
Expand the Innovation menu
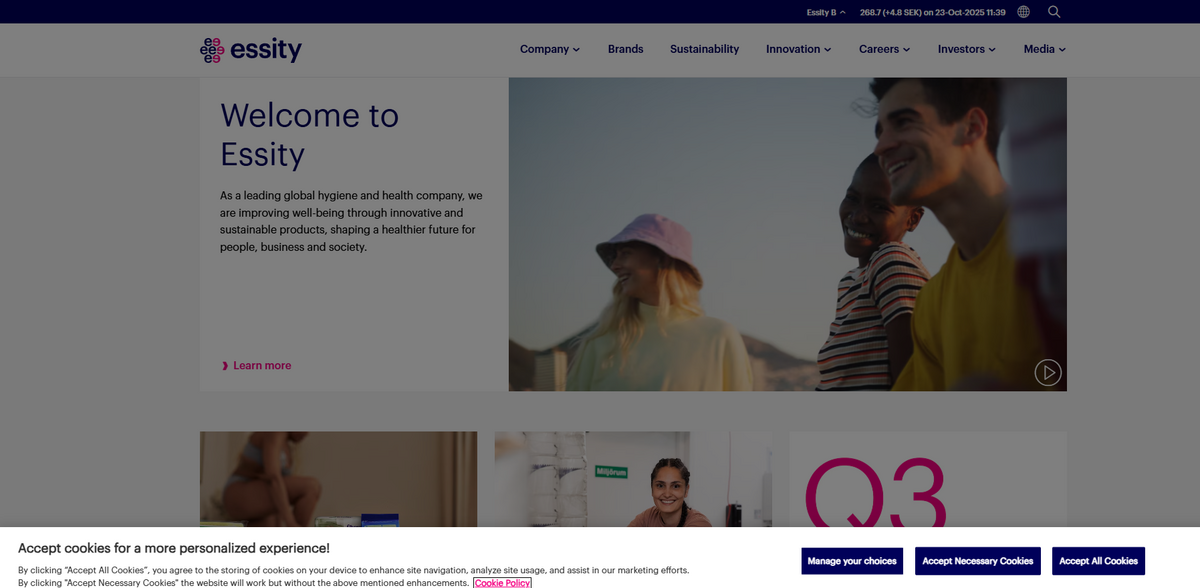click(799, 49)
